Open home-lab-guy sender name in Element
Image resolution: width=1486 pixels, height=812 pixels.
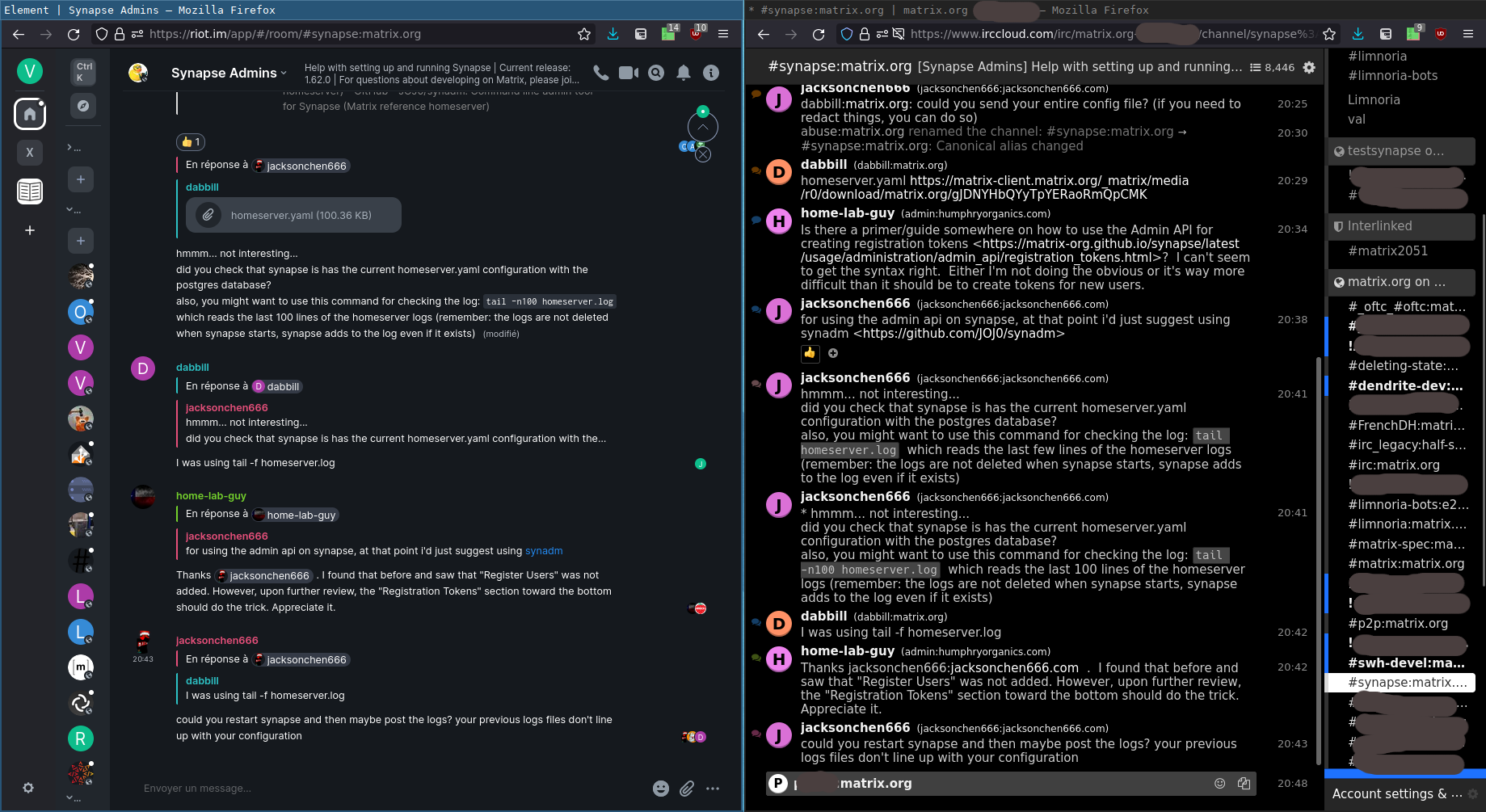[211, 496]
